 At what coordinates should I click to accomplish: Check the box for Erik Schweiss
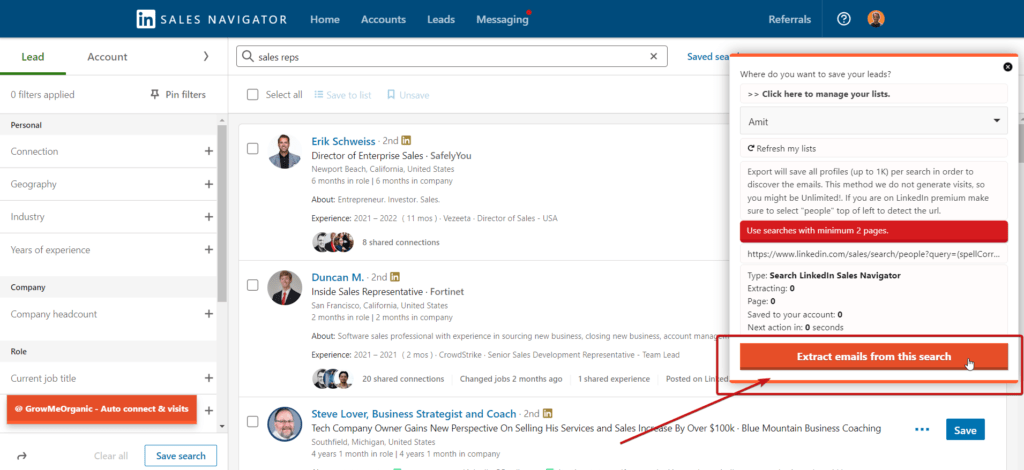coord(253,149)
